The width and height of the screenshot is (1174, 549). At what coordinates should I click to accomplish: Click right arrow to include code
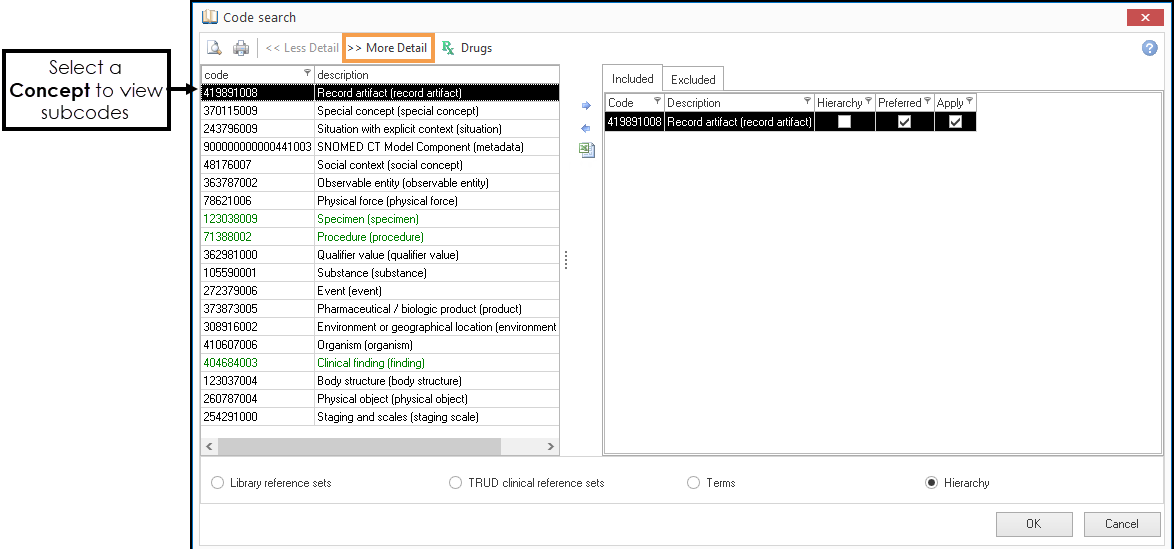[x=586, y=105]
